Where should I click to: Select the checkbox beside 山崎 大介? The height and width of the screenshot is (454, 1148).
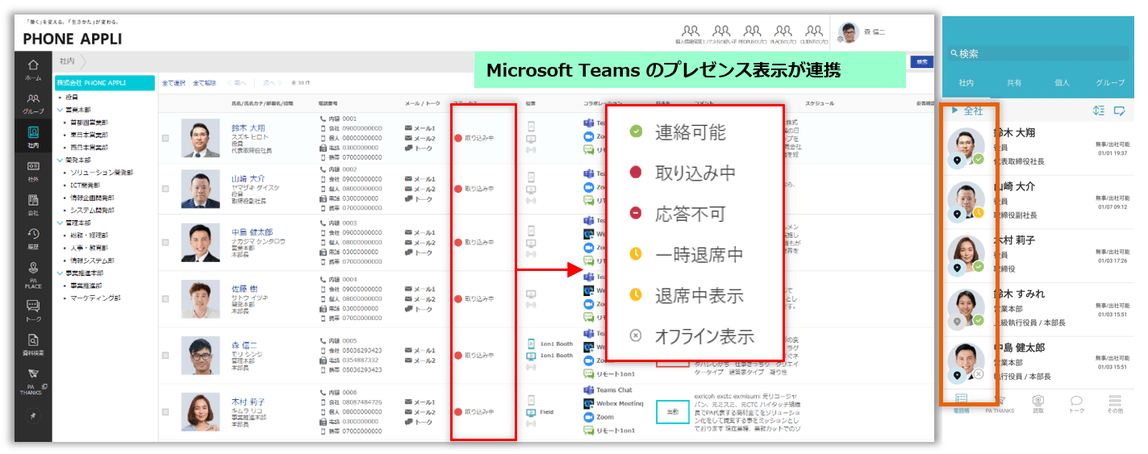coord(165,189)
